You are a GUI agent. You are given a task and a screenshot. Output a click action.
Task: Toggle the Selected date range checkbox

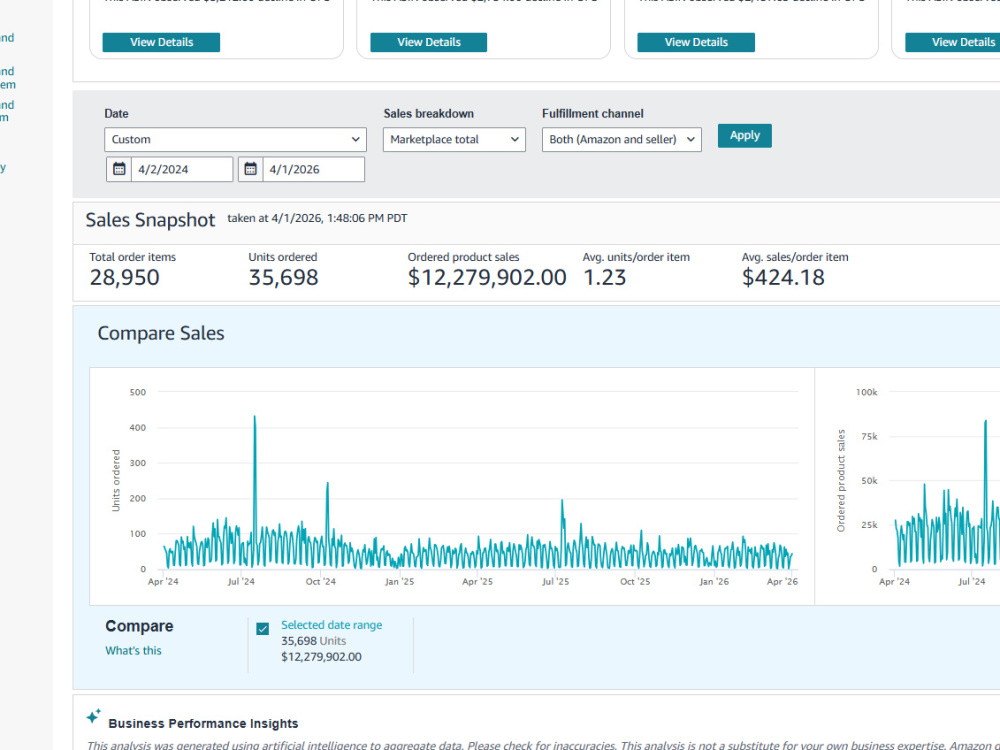[262, 629]
